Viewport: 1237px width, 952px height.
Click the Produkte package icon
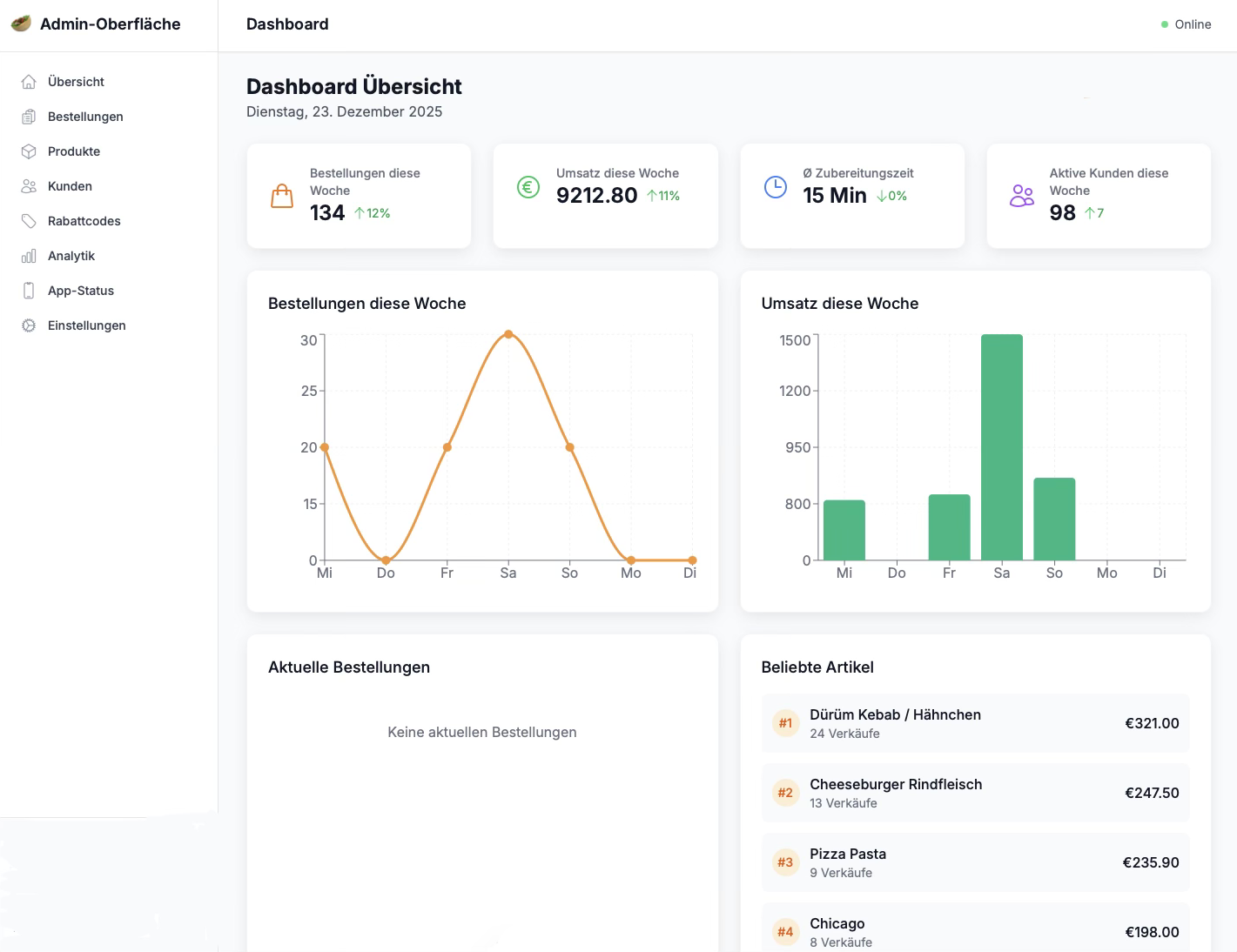tap(29, 151)
